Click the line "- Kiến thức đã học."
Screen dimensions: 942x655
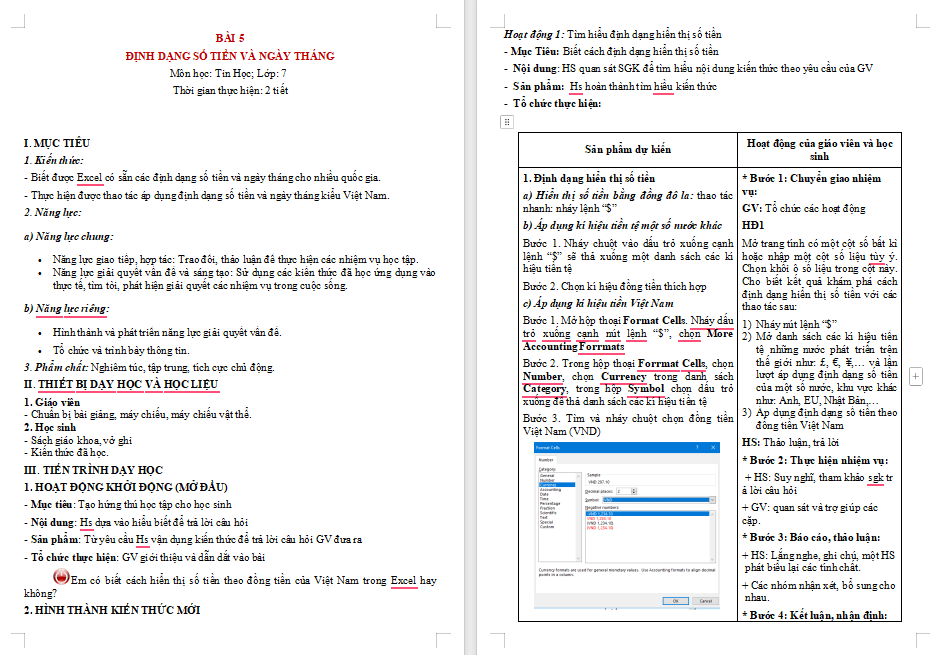coord(66,452)
